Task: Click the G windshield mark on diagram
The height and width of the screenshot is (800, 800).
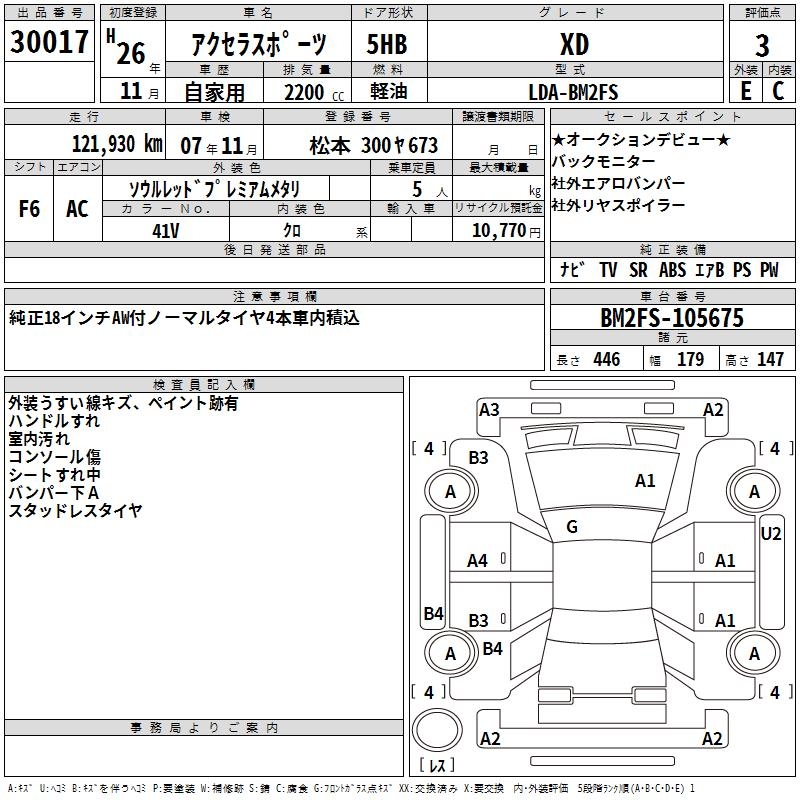Action: [x=572, y=527]
